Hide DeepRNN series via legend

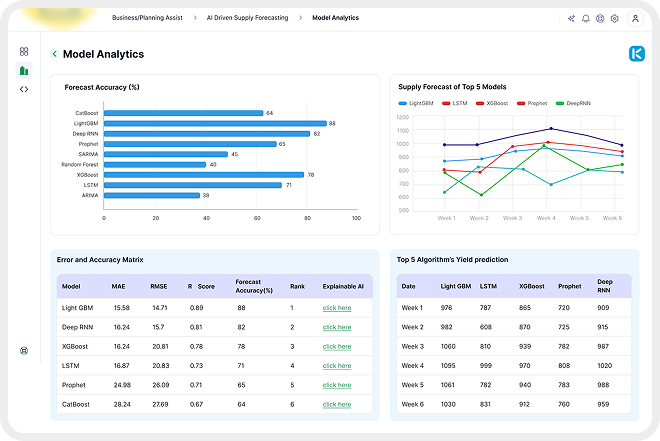coord(572,103)
